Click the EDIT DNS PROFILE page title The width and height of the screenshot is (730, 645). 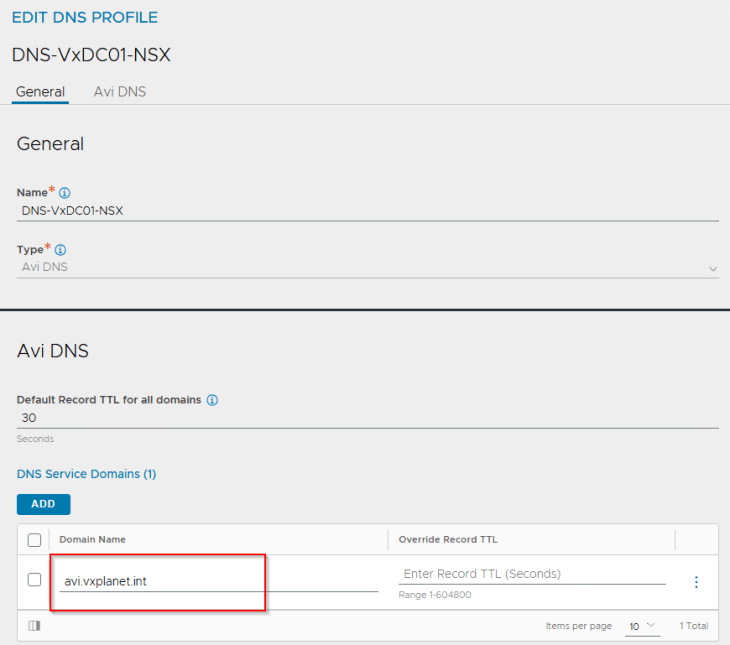pyautogui.click(x=85, y=17)
